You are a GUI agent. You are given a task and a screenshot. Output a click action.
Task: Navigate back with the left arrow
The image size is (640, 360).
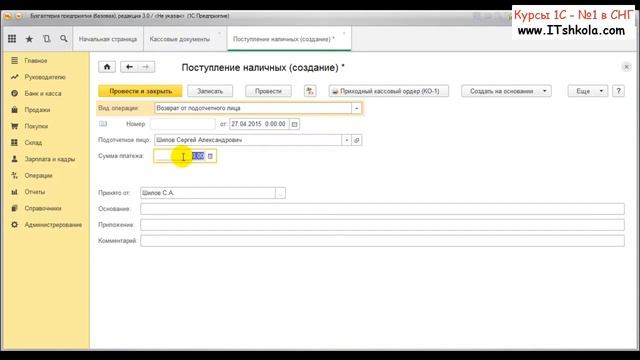(129, 67)
